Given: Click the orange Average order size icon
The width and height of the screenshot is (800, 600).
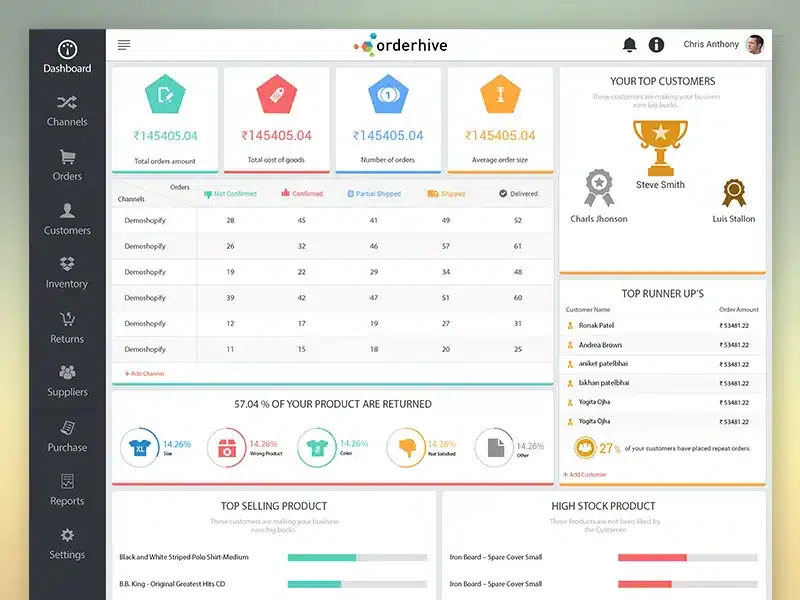Looking at the screenshot, I should [x=501, y=94].
